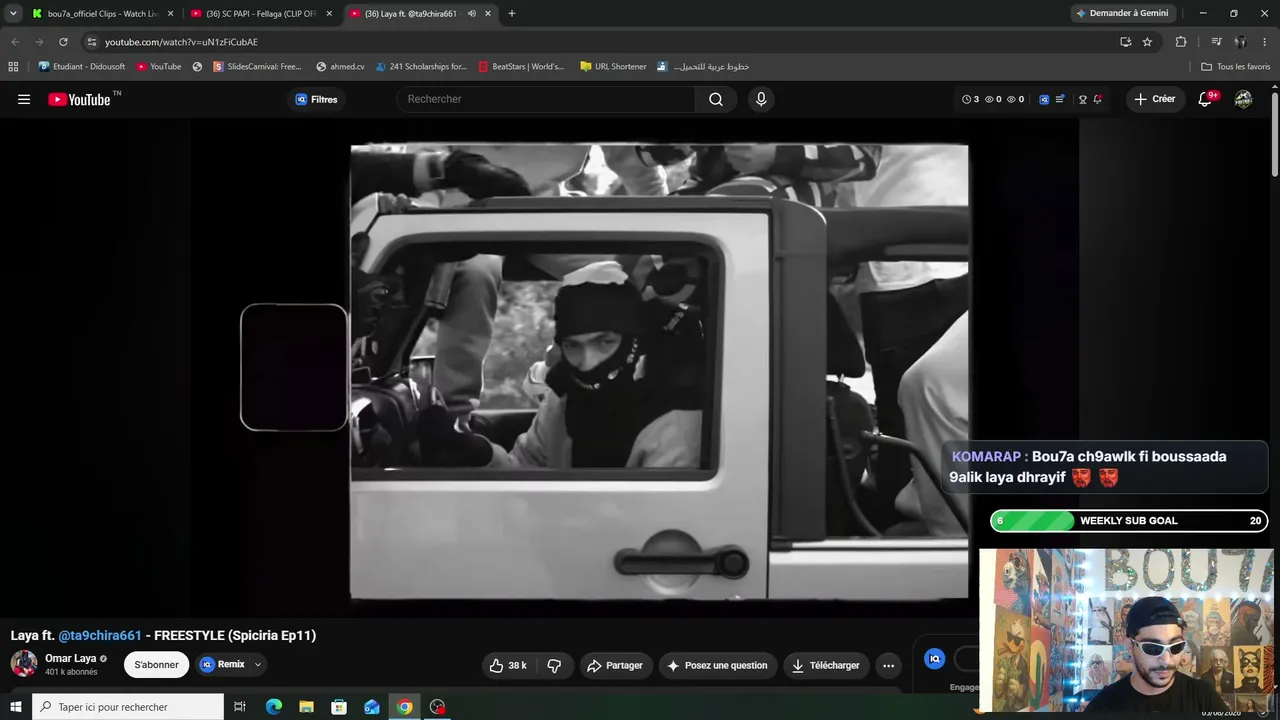Open the Filtres button

(316, 99)
